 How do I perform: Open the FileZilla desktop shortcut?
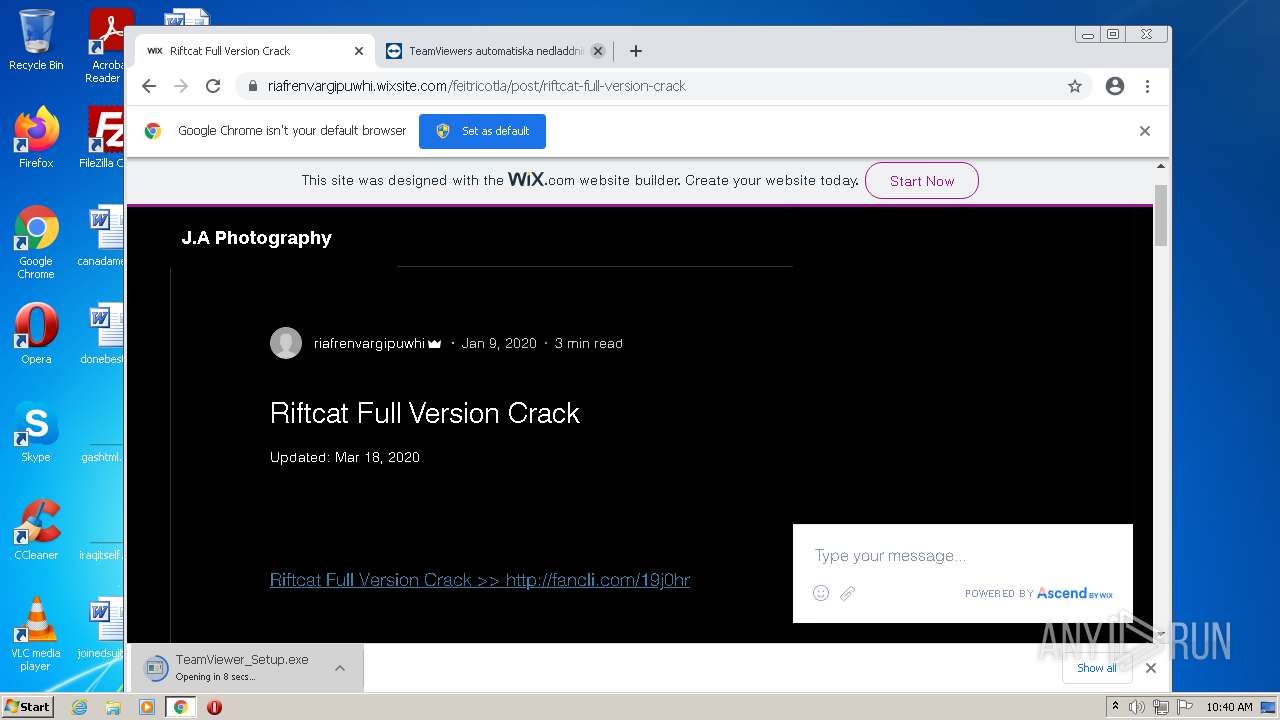103,138
